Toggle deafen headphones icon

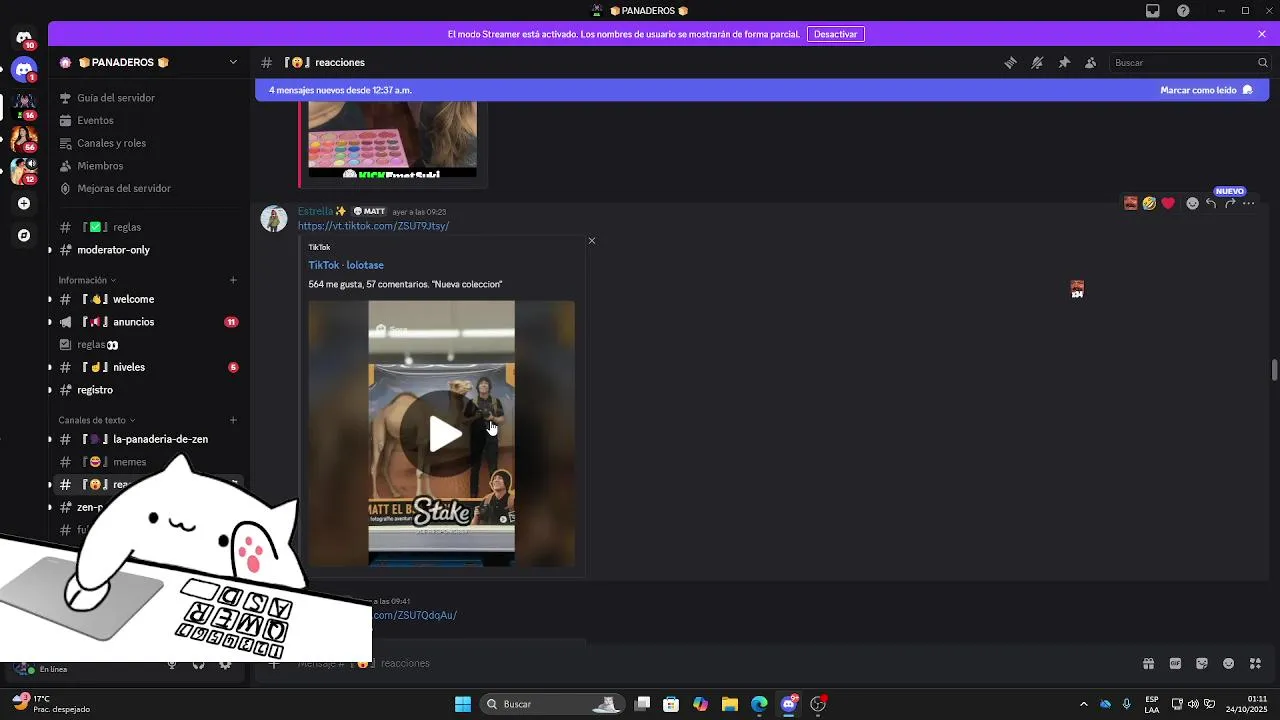click(198, 664)
